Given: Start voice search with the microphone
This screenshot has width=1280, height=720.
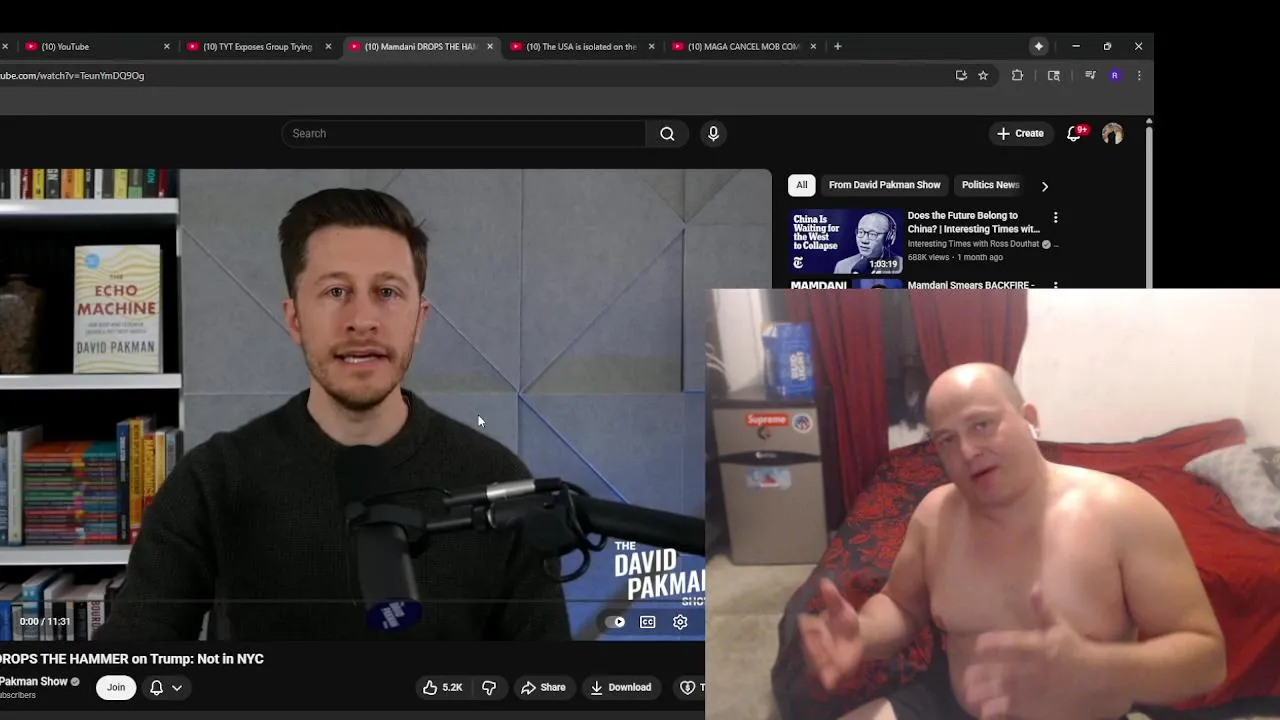Looking at the screenshot, I should pyautogui.click(x=713, y=134).
